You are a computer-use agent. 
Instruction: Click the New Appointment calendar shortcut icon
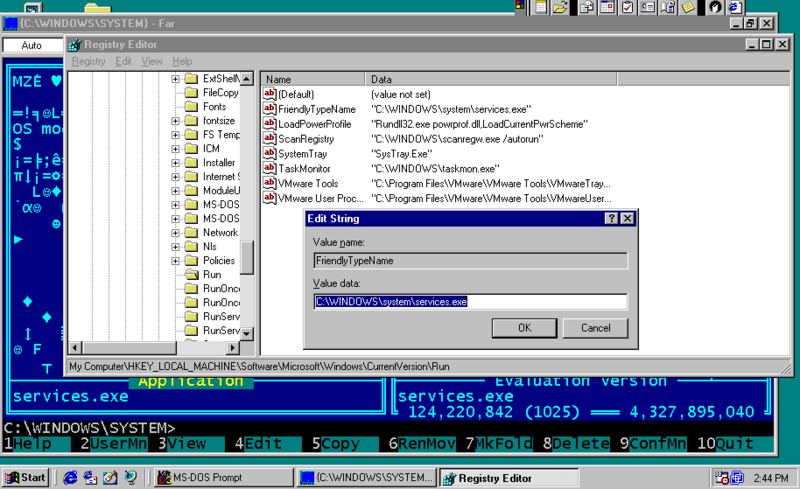(x=607, y=7)
